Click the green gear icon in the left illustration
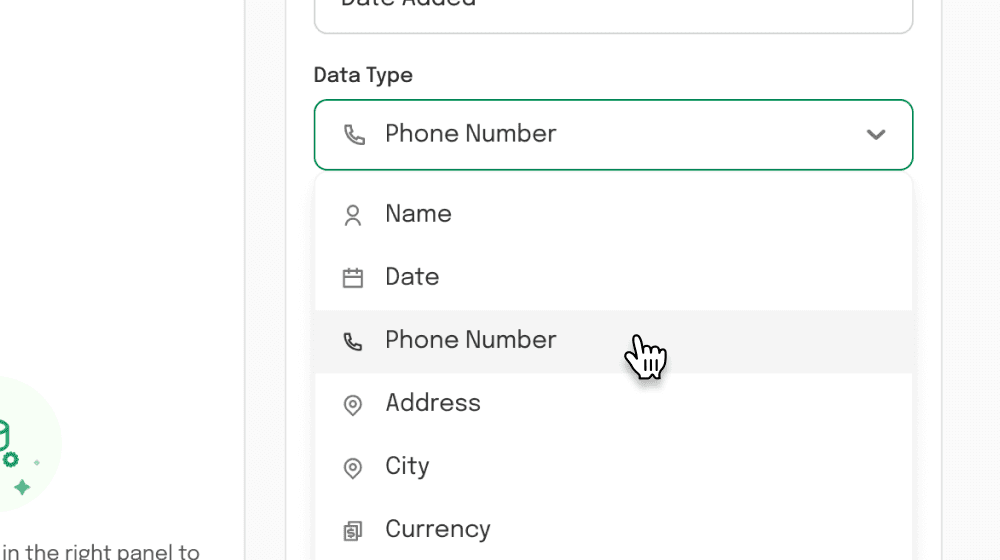The height and width of the screenshot is (560, 1000). point(11,459)
